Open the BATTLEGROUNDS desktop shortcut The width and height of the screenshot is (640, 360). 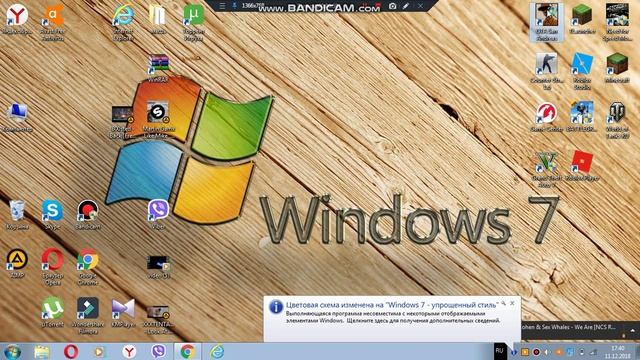tap(582, 116)
